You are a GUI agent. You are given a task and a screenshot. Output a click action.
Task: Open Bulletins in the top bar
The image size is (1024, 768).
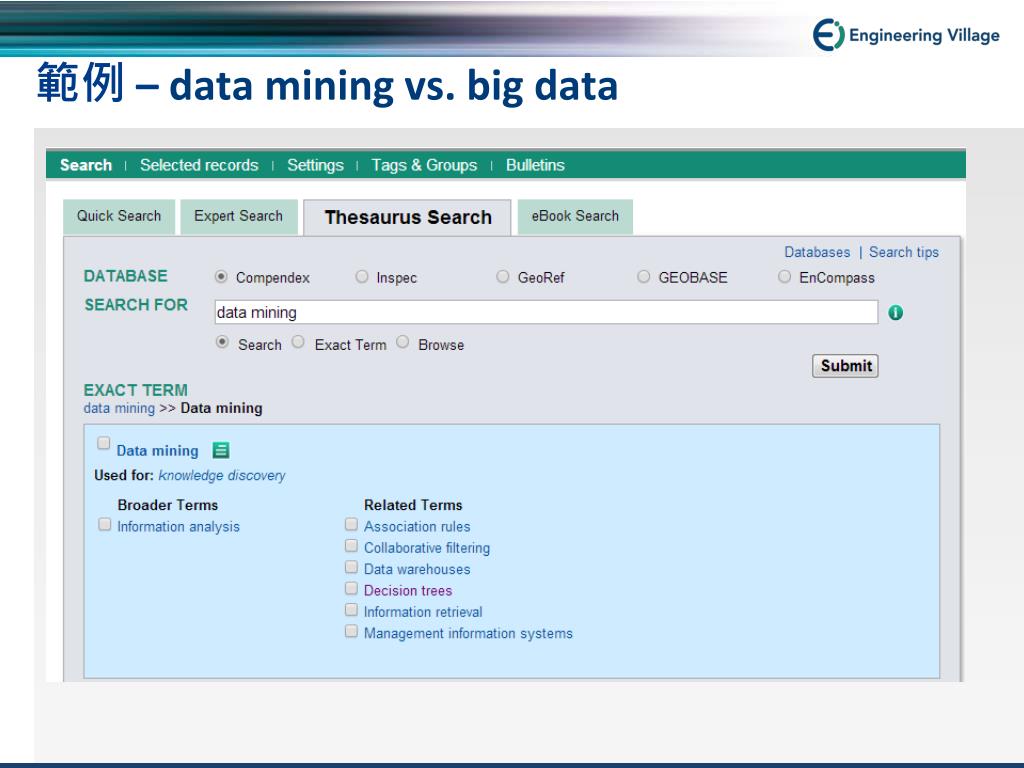pos(536,165)
